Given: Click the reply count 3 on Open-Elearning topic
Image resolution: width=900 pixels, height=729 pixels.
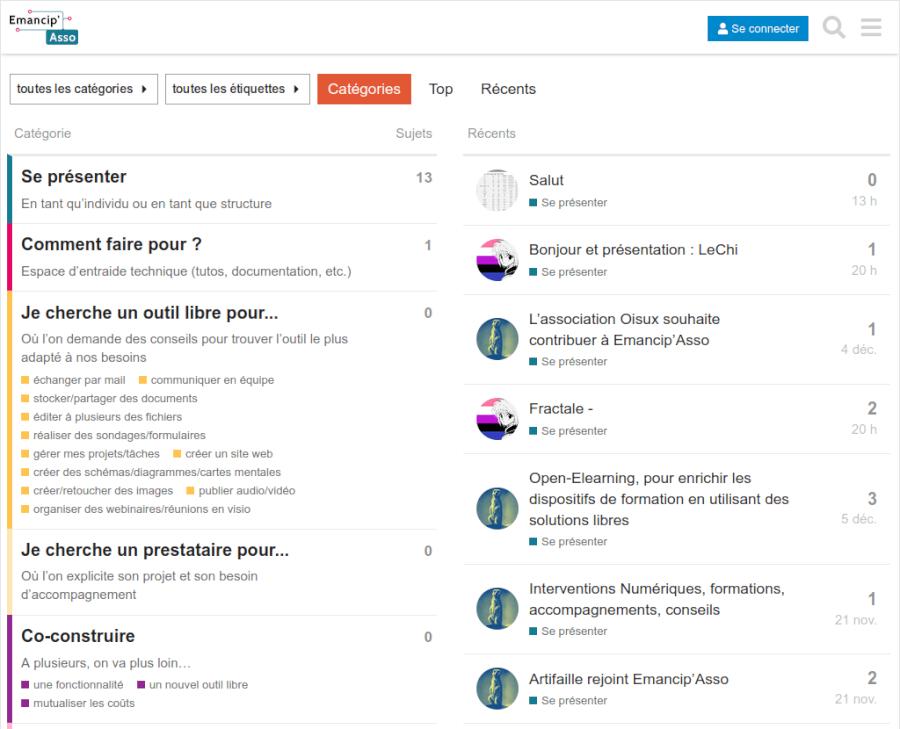Looking at the screenshot, I should click(x=872, y=498).
